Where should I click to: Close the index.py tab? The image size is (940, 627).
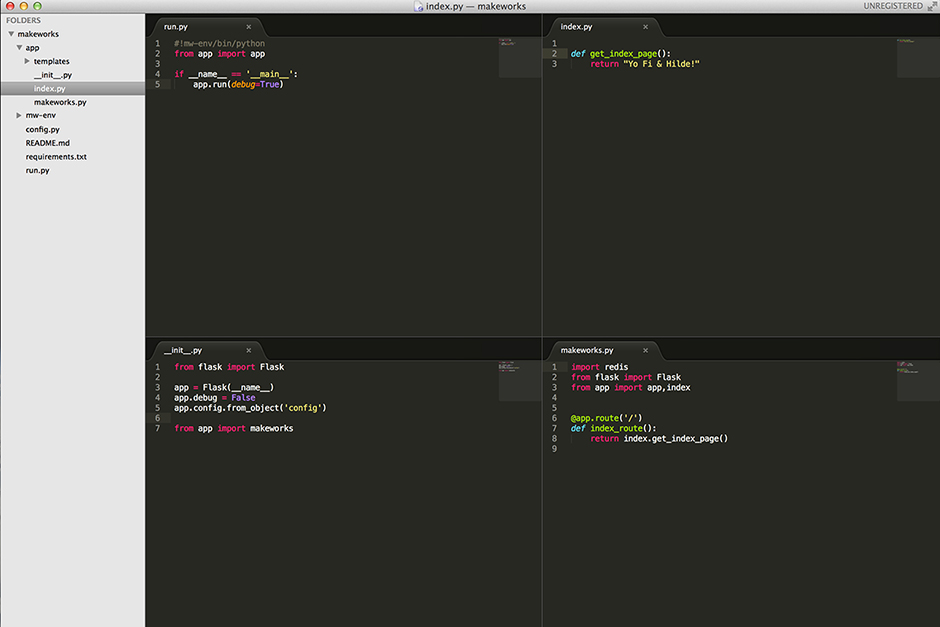click(646, 27)
